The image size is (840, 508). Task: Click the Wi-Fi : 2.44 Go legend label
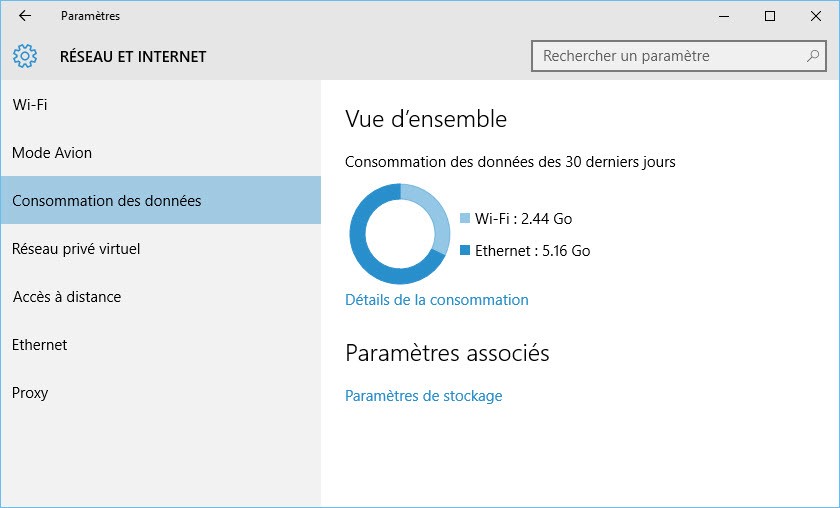[523, 219]
